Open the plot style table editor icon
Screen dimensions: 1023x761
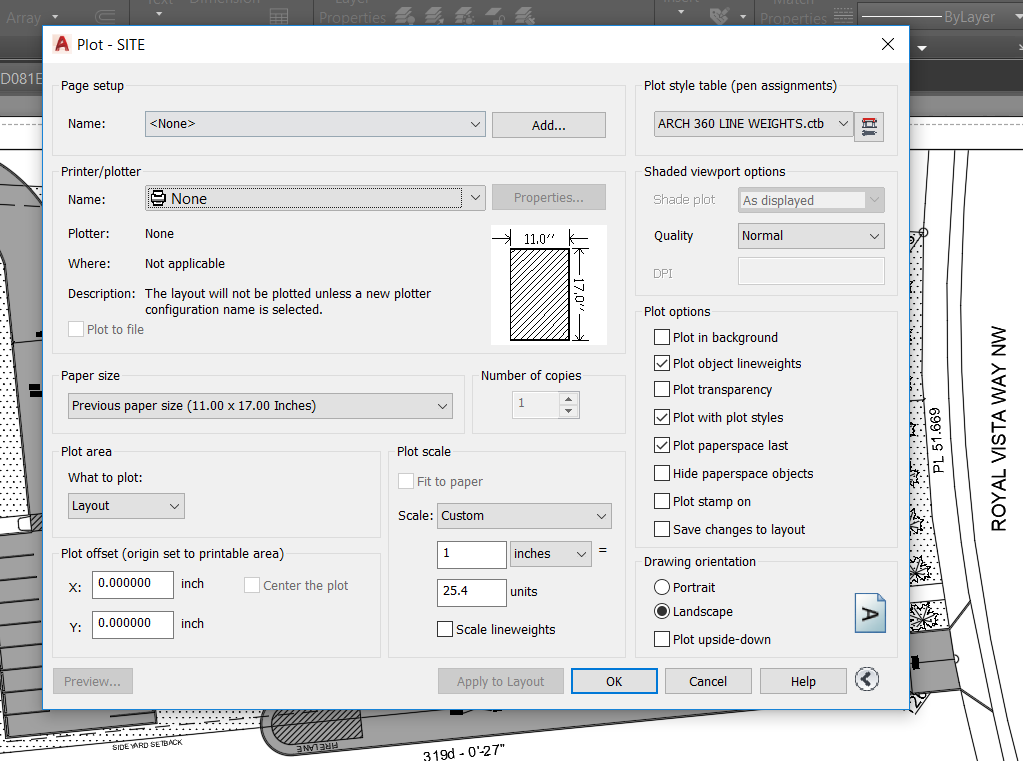click(x=869, y=127)
